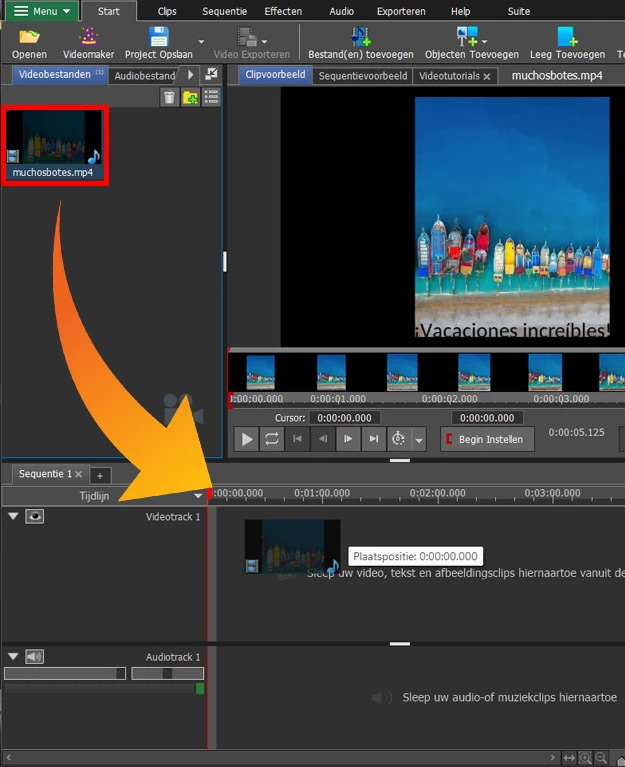This screenshot has width=625, height=767.
Task: Show more bin tabs arrow
Action: 191,75
